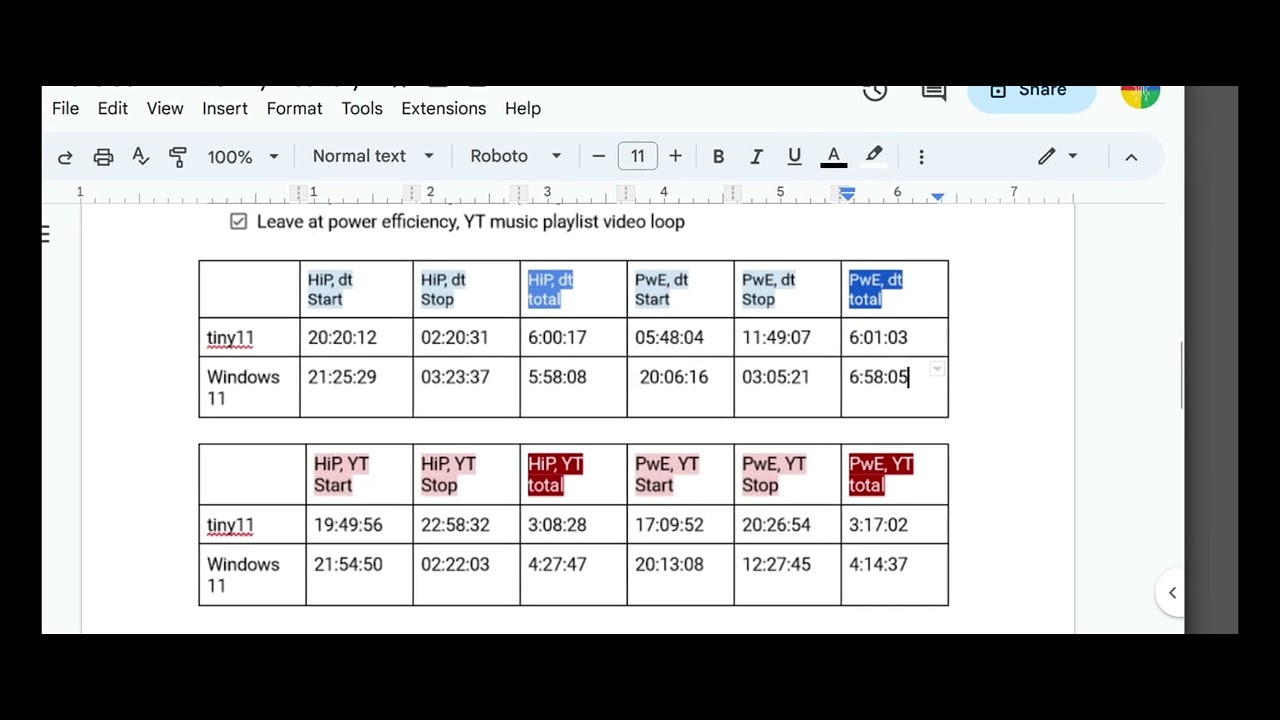This screenshot has width=1280, height=720.
Task: Open version history clock icon
Action: pos(875,92)
